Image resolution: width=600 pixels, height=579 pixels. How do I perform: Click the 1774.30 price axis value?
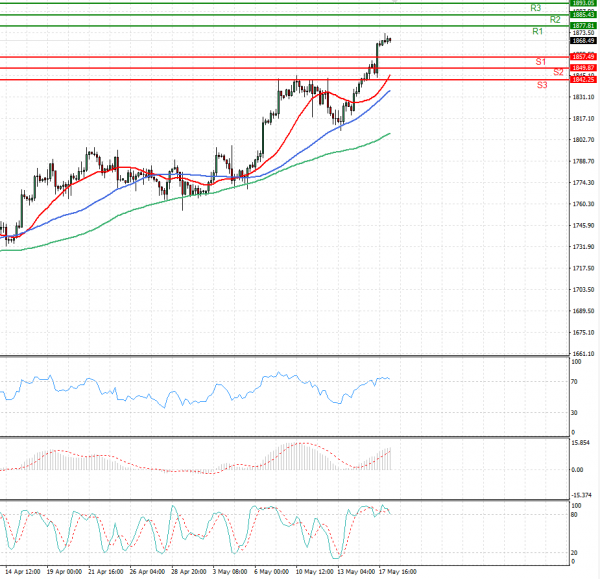pos(583,183)
